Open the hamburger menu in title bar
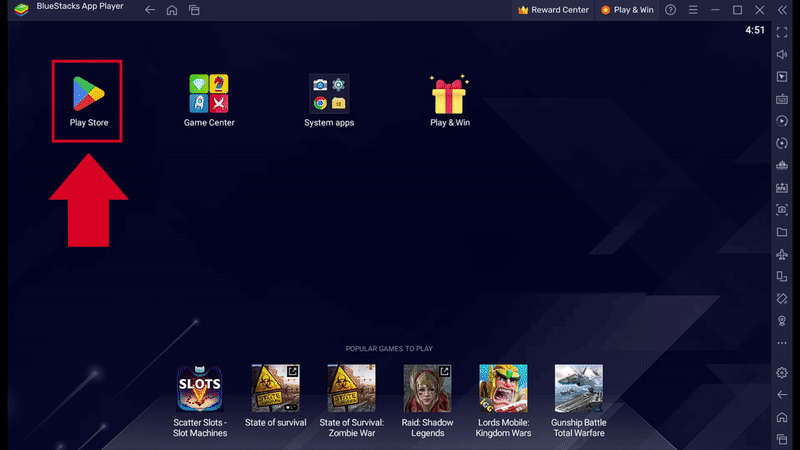Screen dimensions: 800x450 tap(693, 10)
